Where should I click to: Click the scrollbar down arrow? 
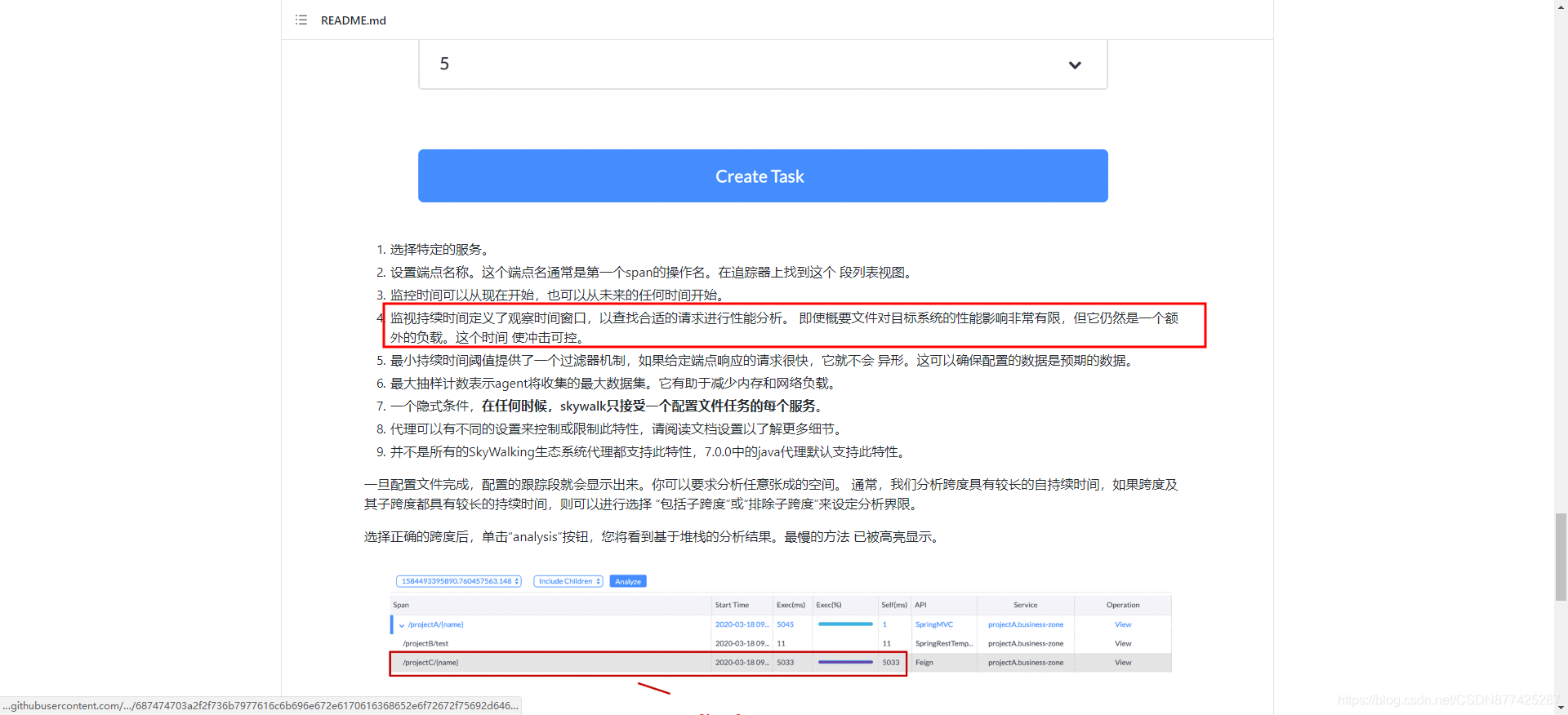tap(1561, 708)
